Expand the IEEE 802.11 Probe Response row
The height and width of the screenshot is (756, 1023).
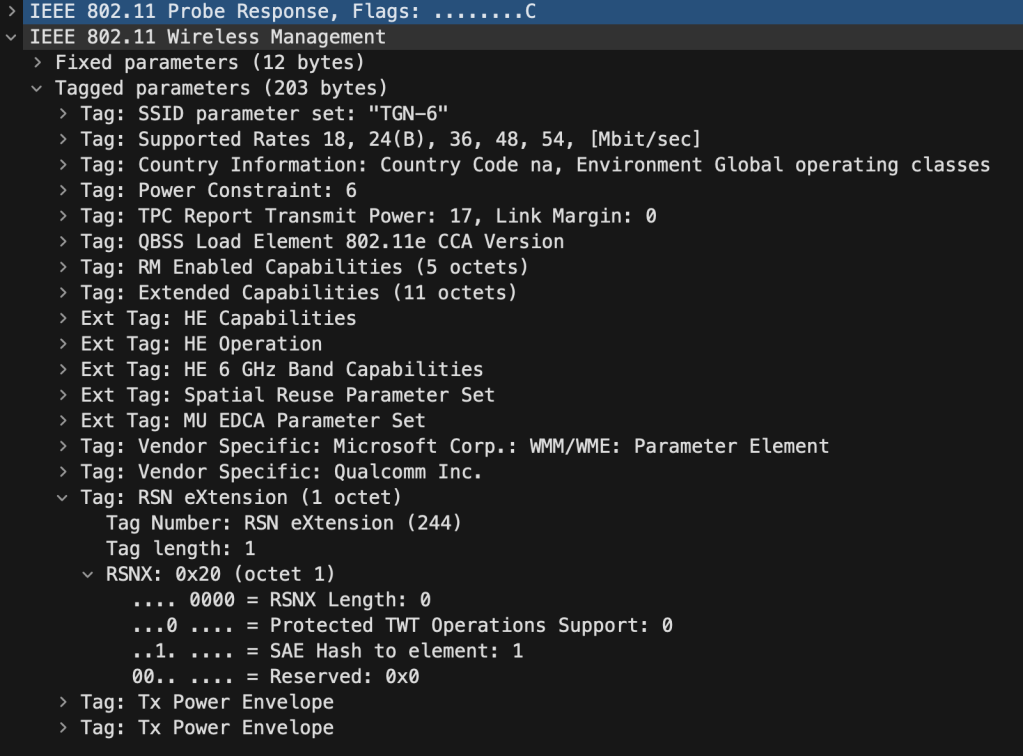pyautogui.click(x=11, y=11)
